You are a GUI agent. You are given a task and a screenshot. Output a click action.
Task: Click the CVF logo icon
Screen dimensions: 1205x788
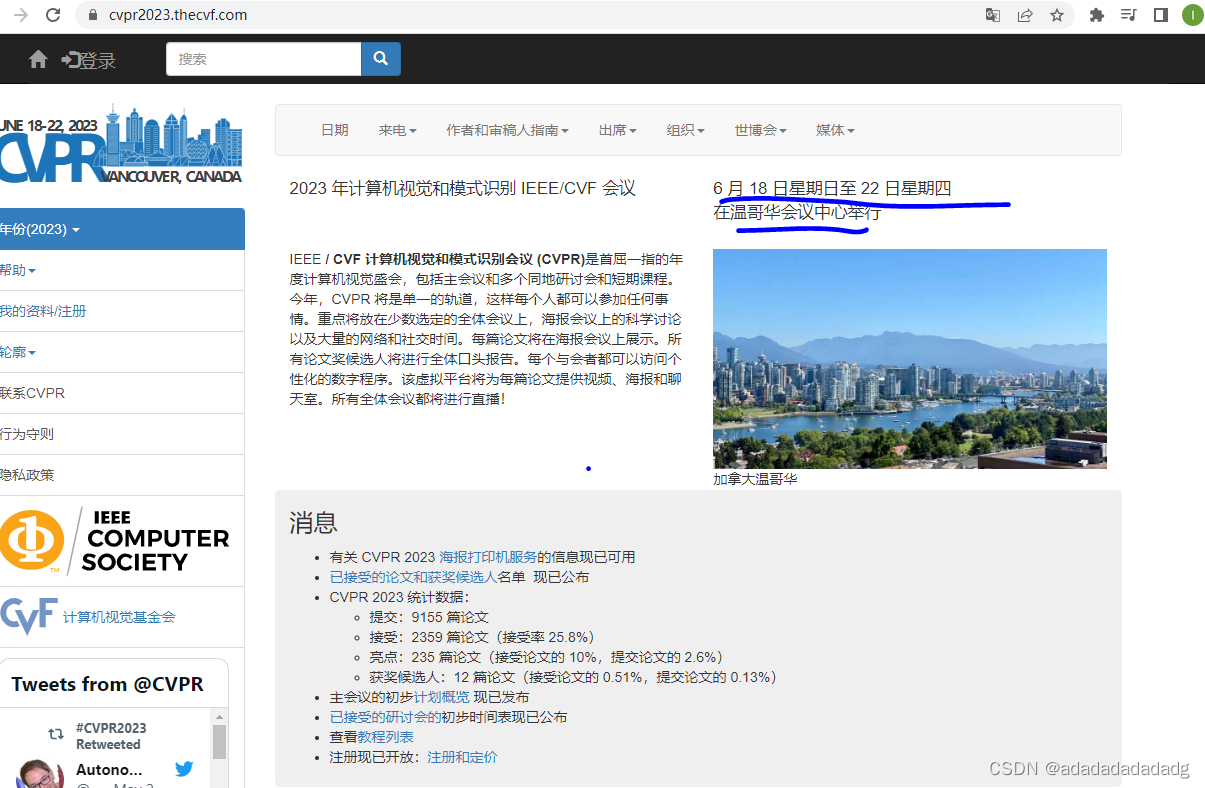coord(28,616)
